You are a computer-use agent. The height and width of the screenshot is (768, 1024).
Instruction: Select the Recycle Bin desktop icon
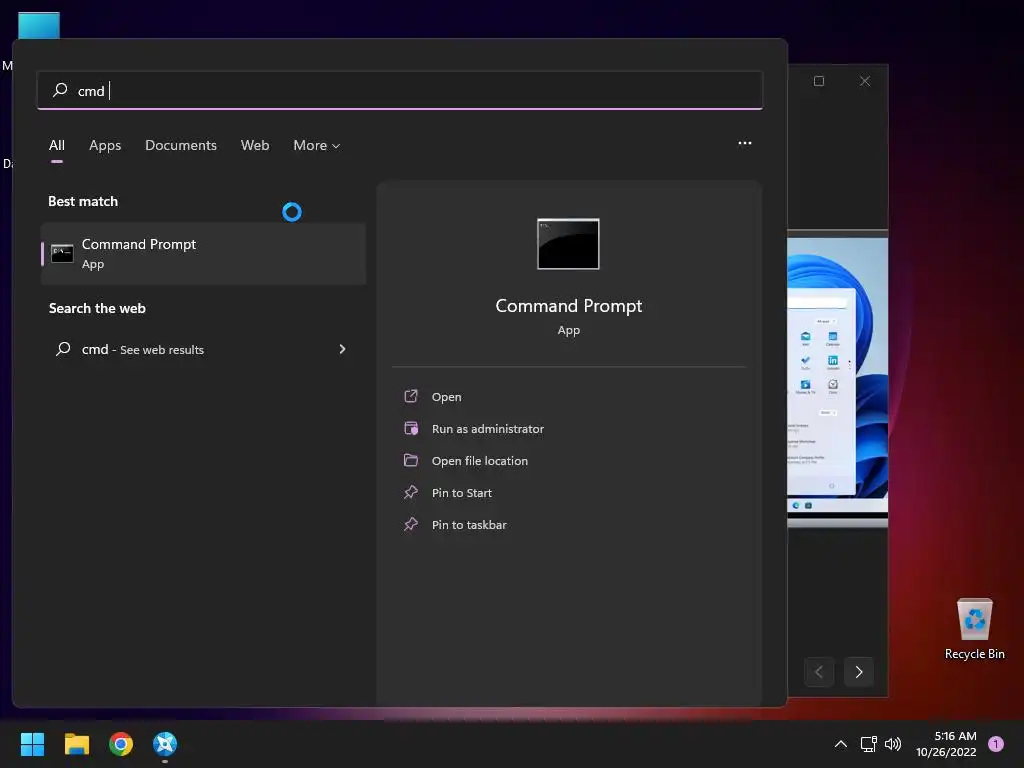(974, 629)
